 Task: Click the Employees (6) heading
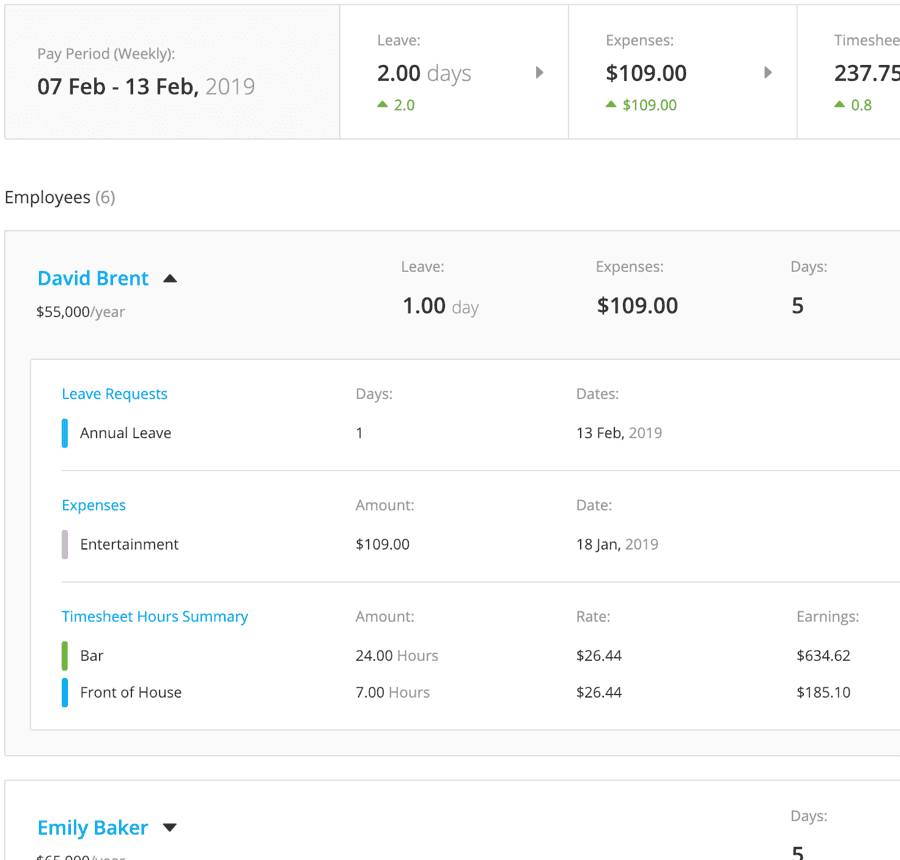pyautogui.click(x=60, y=197)
